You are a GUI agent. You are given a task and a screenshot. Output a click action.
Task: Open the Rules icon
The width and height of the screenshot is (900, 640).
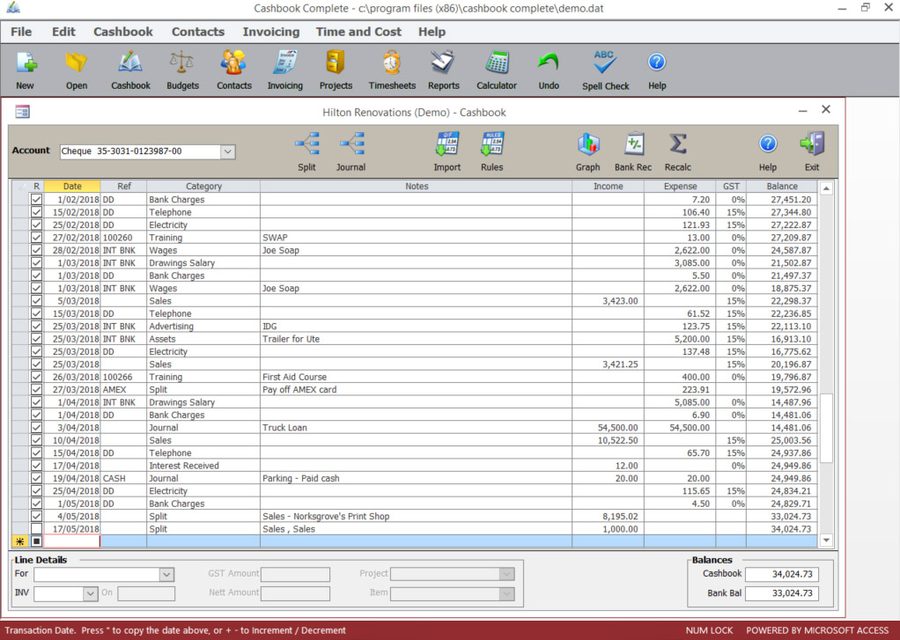(492, 143)
